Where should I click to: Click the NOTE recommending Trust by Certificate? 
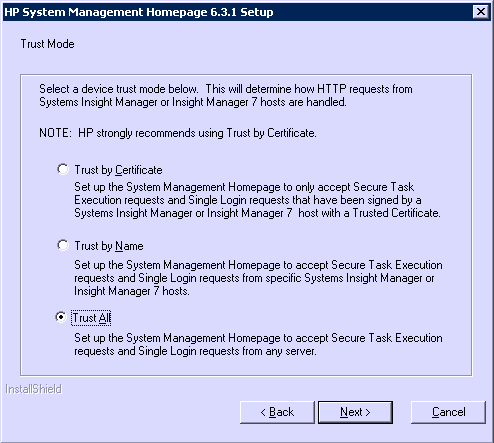pyautogui.click(x=178, y=133)
